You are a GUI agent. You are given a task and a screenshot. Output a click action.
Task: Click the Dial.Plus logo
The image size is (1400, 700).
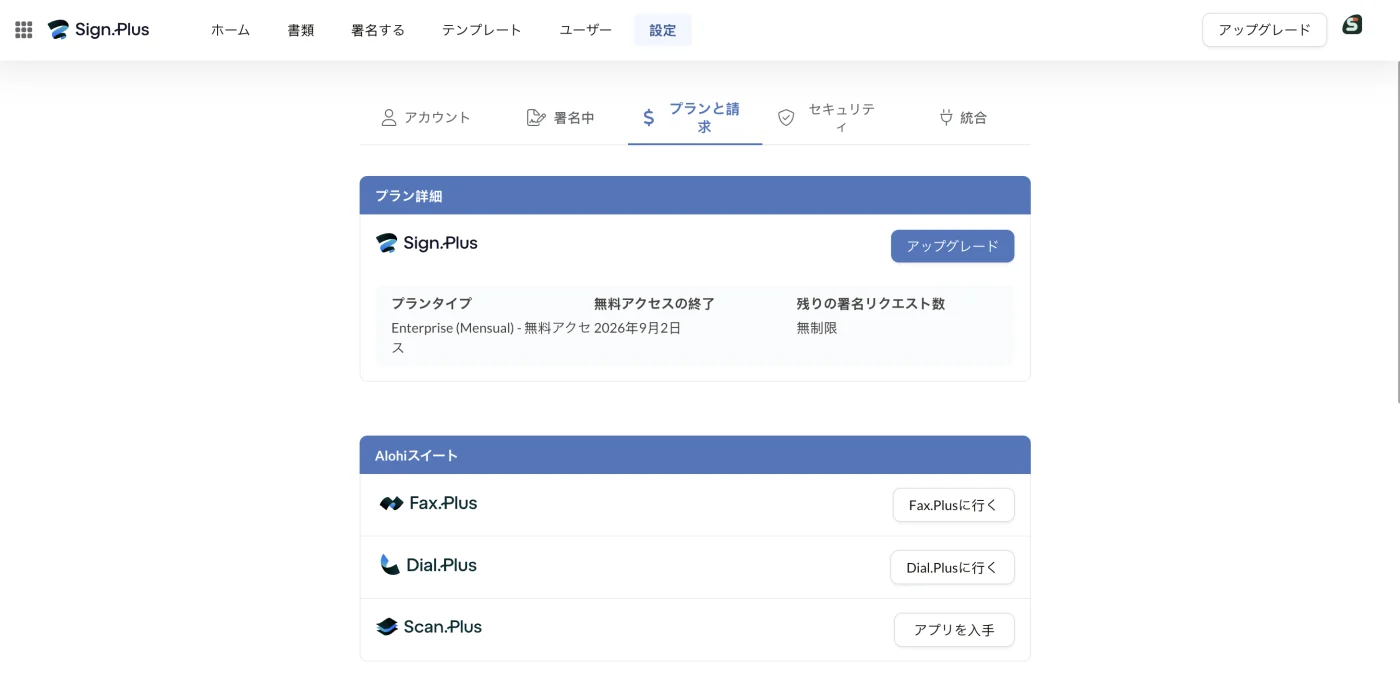coord(428,565)
